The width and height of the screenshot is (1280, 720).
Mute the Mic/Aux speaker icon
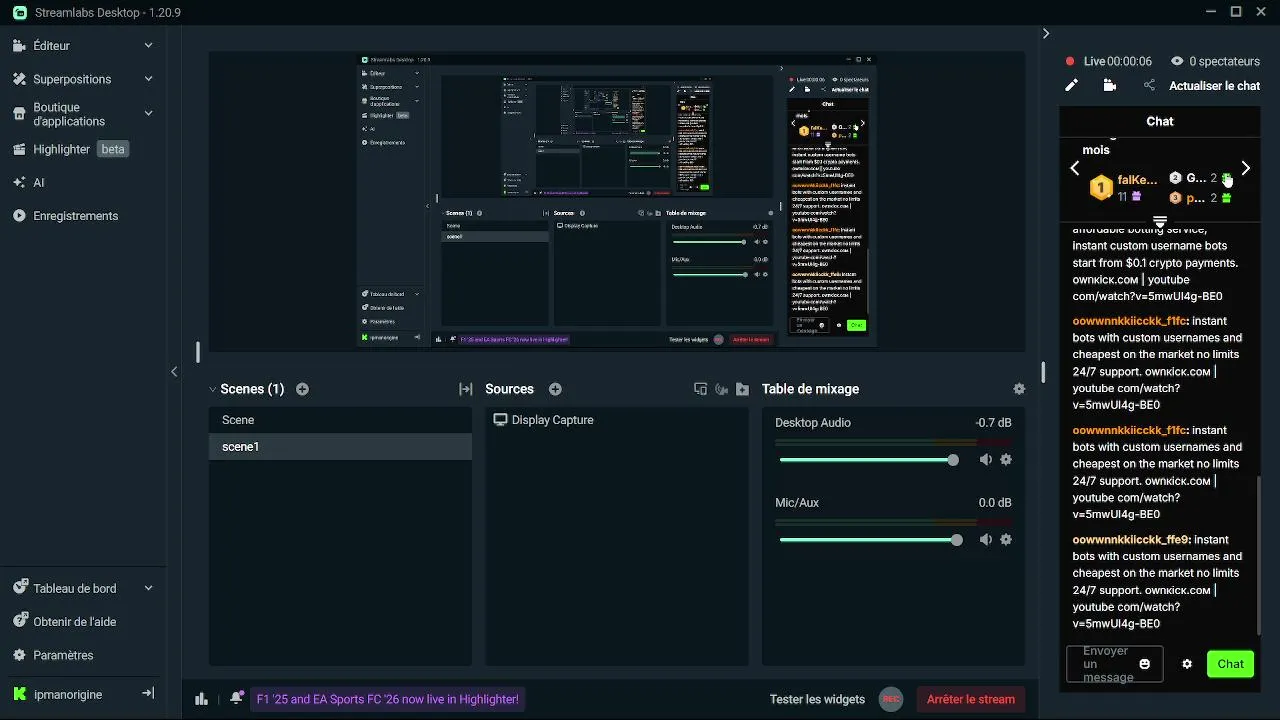pos(986,540)
